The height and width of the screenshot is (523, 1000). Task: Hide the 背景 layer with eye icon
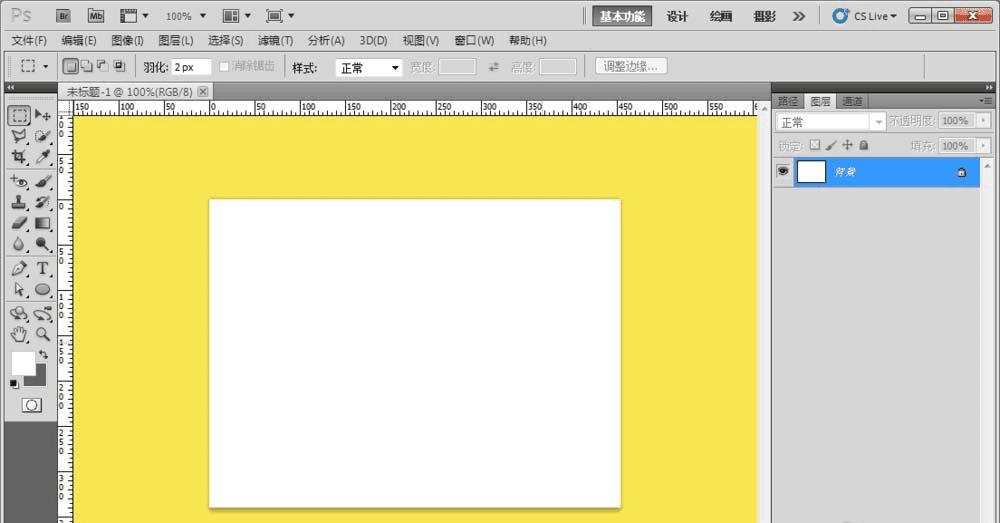pos(783,172)
